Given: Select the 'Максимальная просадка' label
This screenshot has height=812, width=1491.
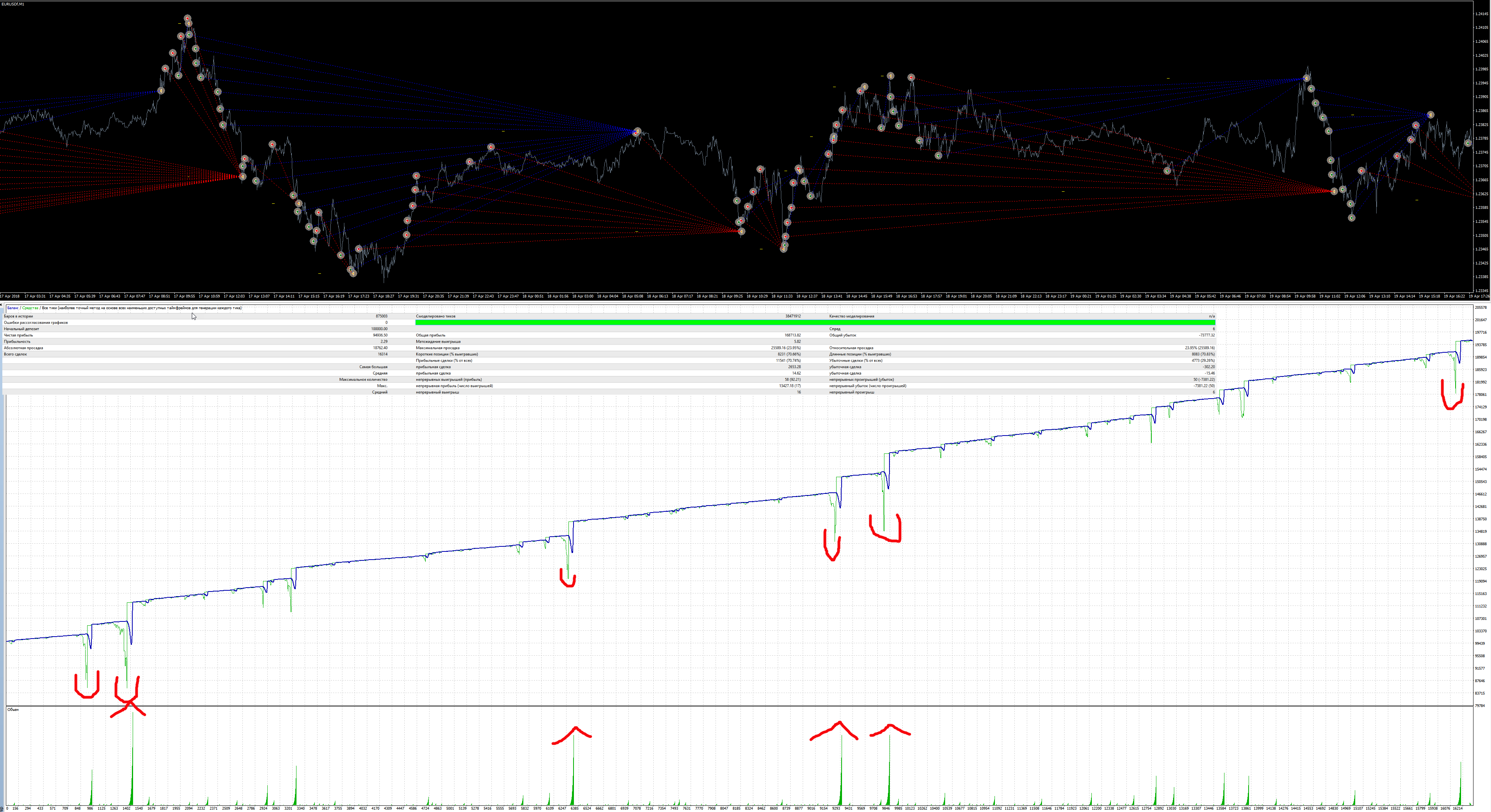Looking at the screenshot, I should pyautogui.click(x=438, y=348).
